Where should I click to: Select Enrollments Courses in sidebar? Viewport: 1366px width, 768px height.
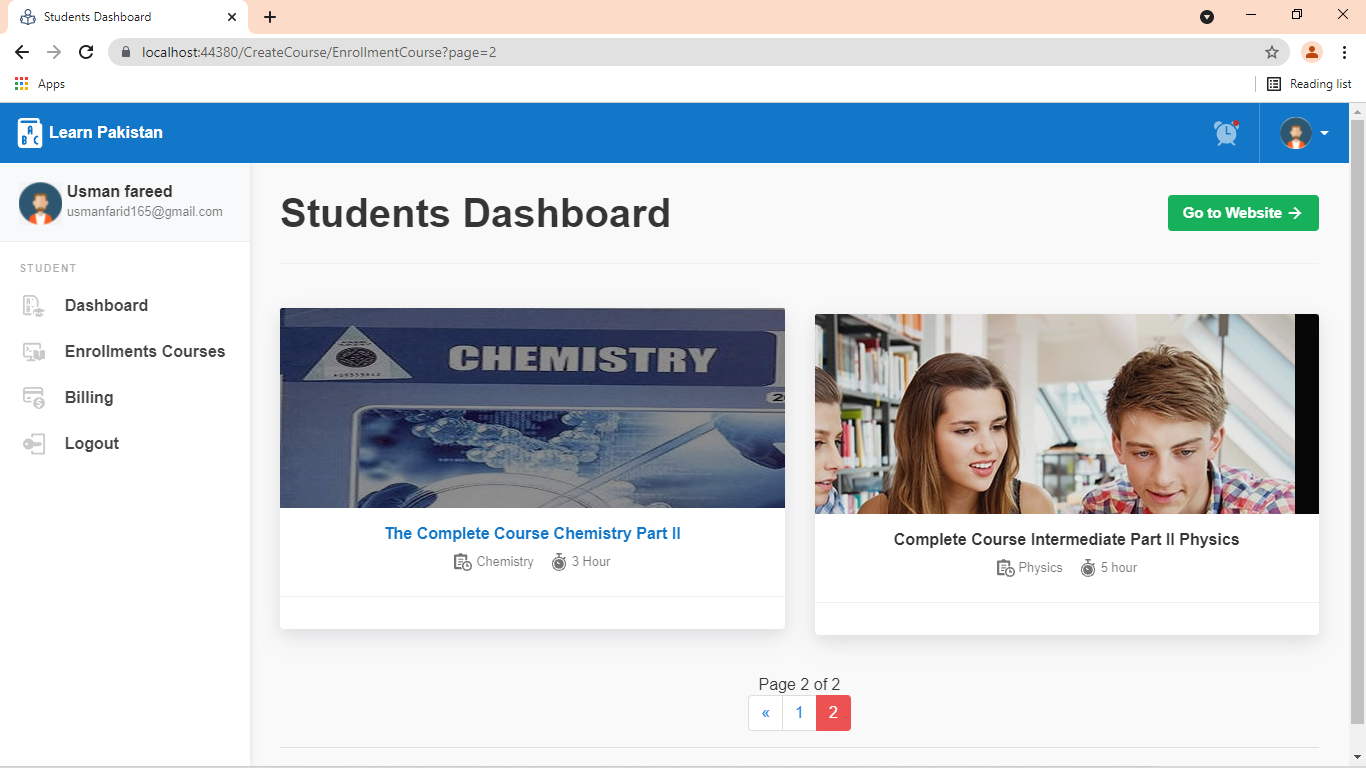[145, 352]
